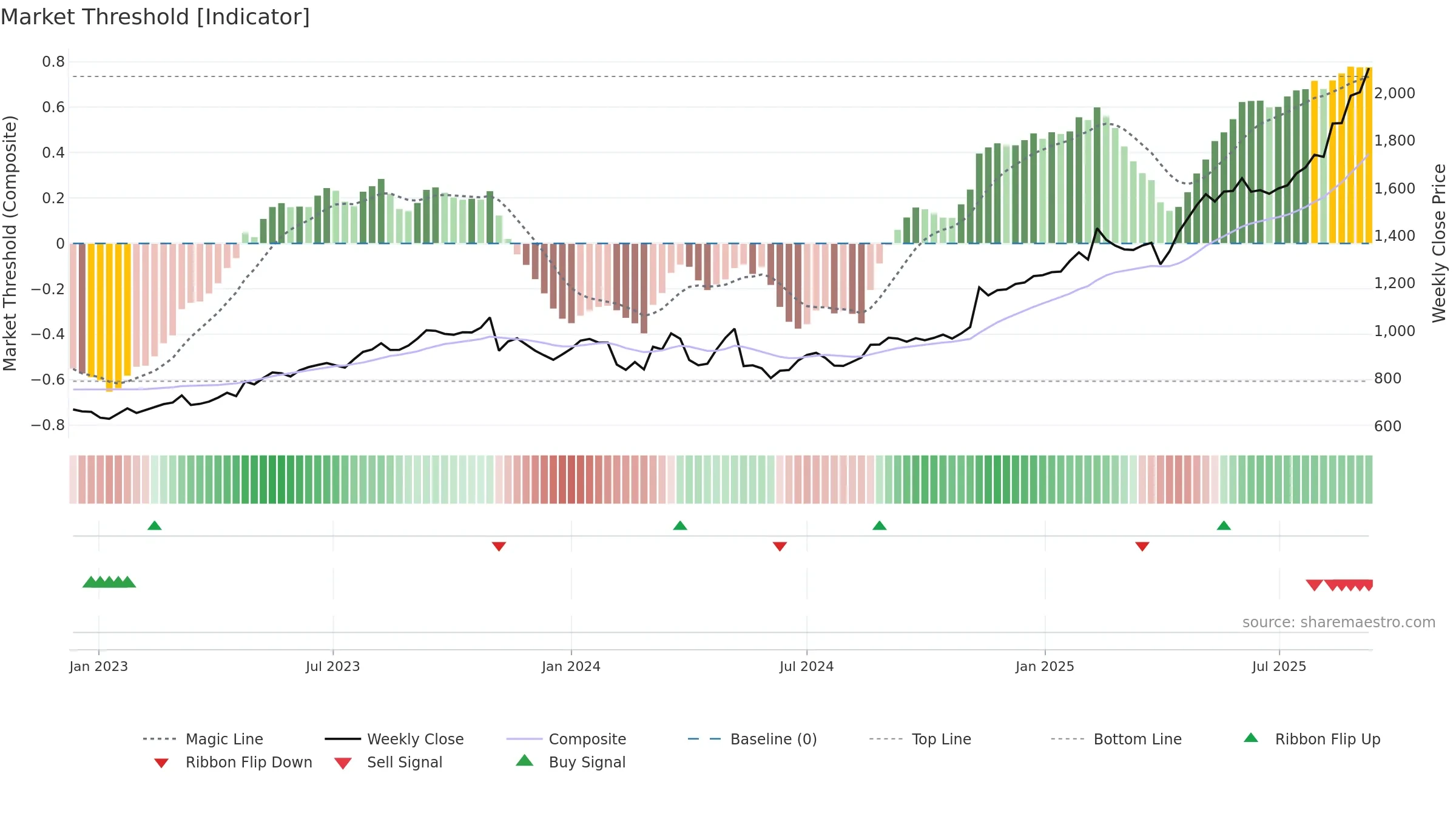Viewport: 1456px width, 819px height.
Task: Click the 1,200 price axis label
Action: click(1394, 283)
